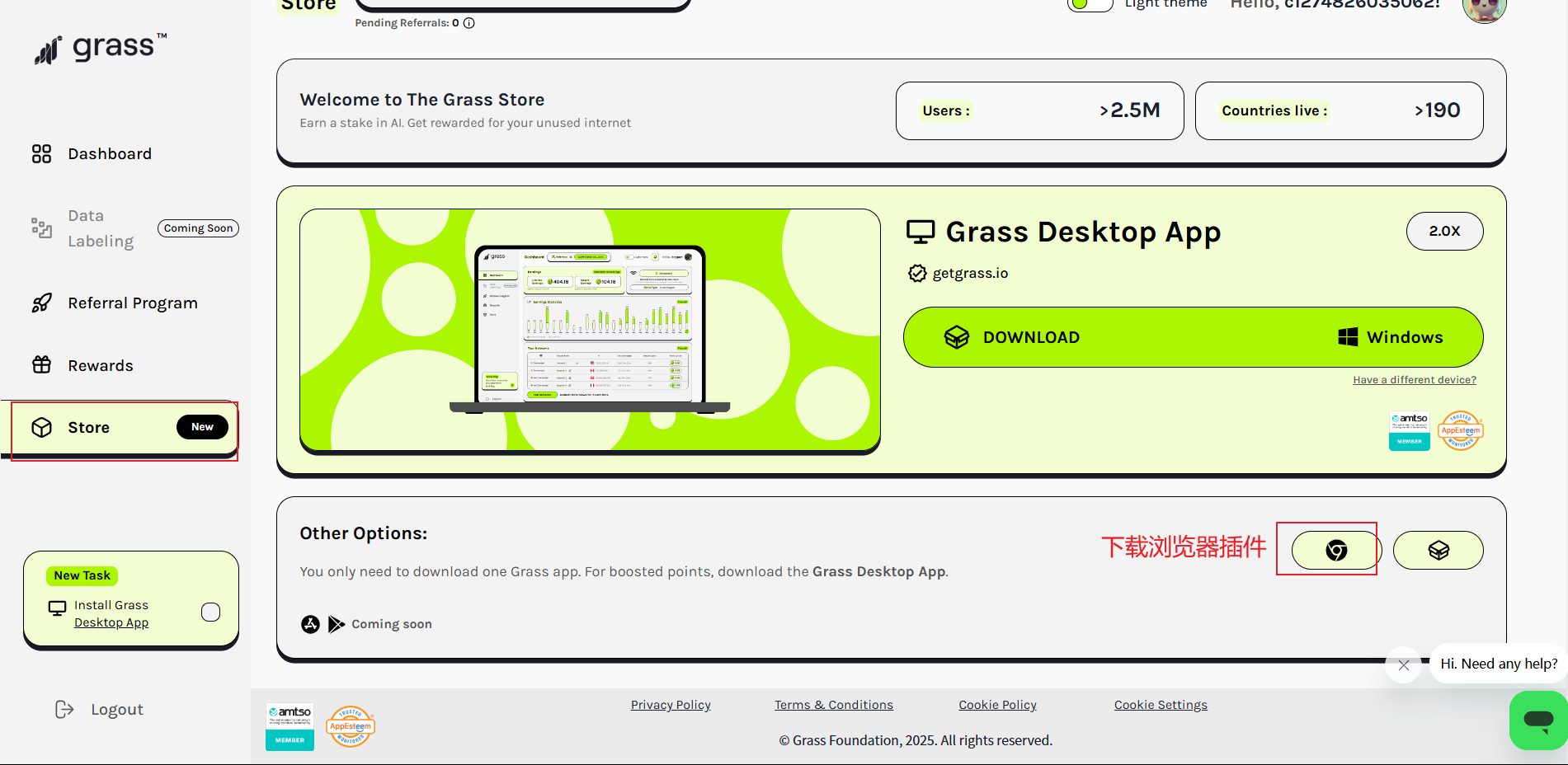Click the Grass node box button

(1439, 550)
